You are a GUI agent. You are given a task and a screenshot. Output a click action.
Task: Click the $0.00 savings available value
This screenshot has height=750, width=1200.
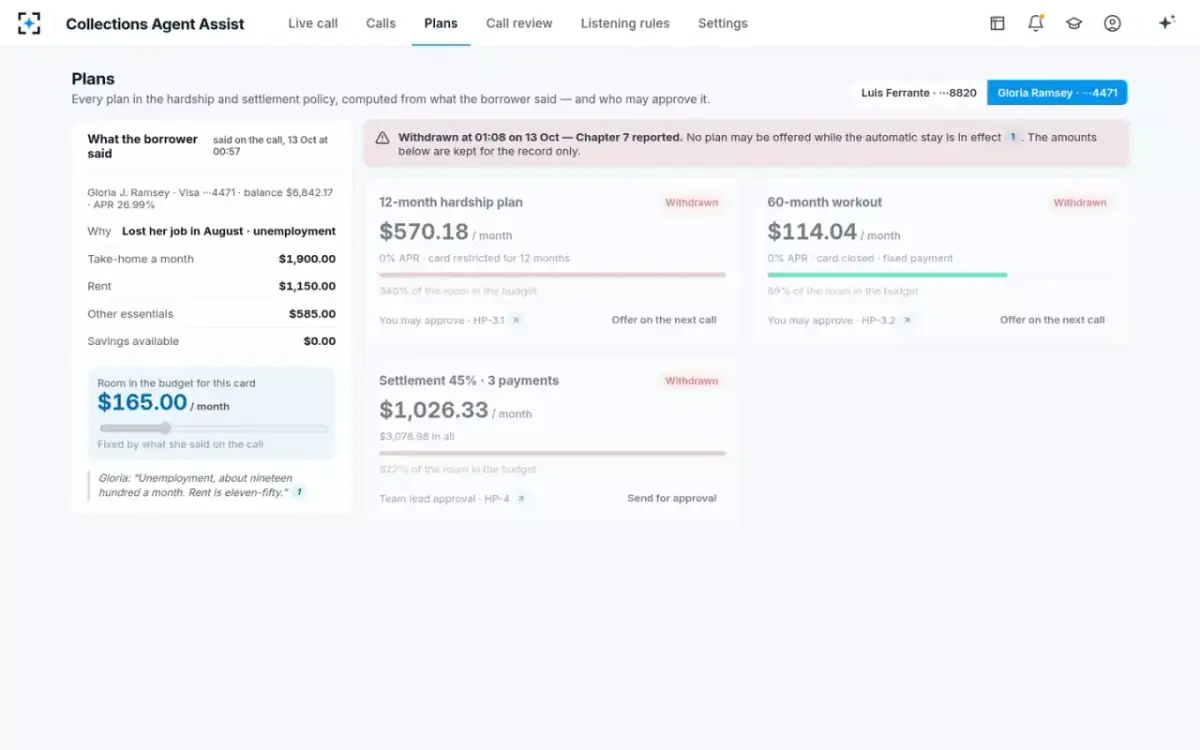coord(320,341)
